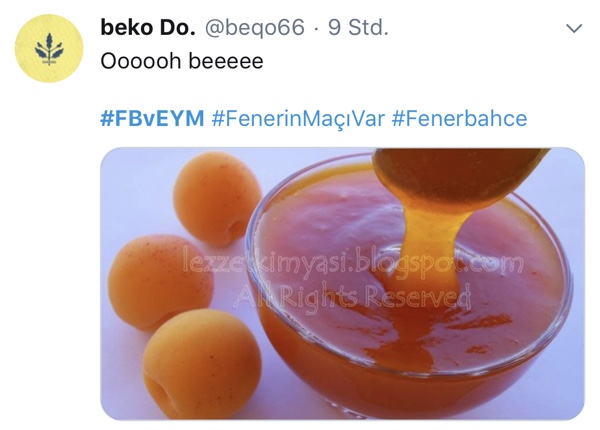The image size is (600, 430).
Task: Click the glass bowl rim on right side
Action: pos(561,275)
